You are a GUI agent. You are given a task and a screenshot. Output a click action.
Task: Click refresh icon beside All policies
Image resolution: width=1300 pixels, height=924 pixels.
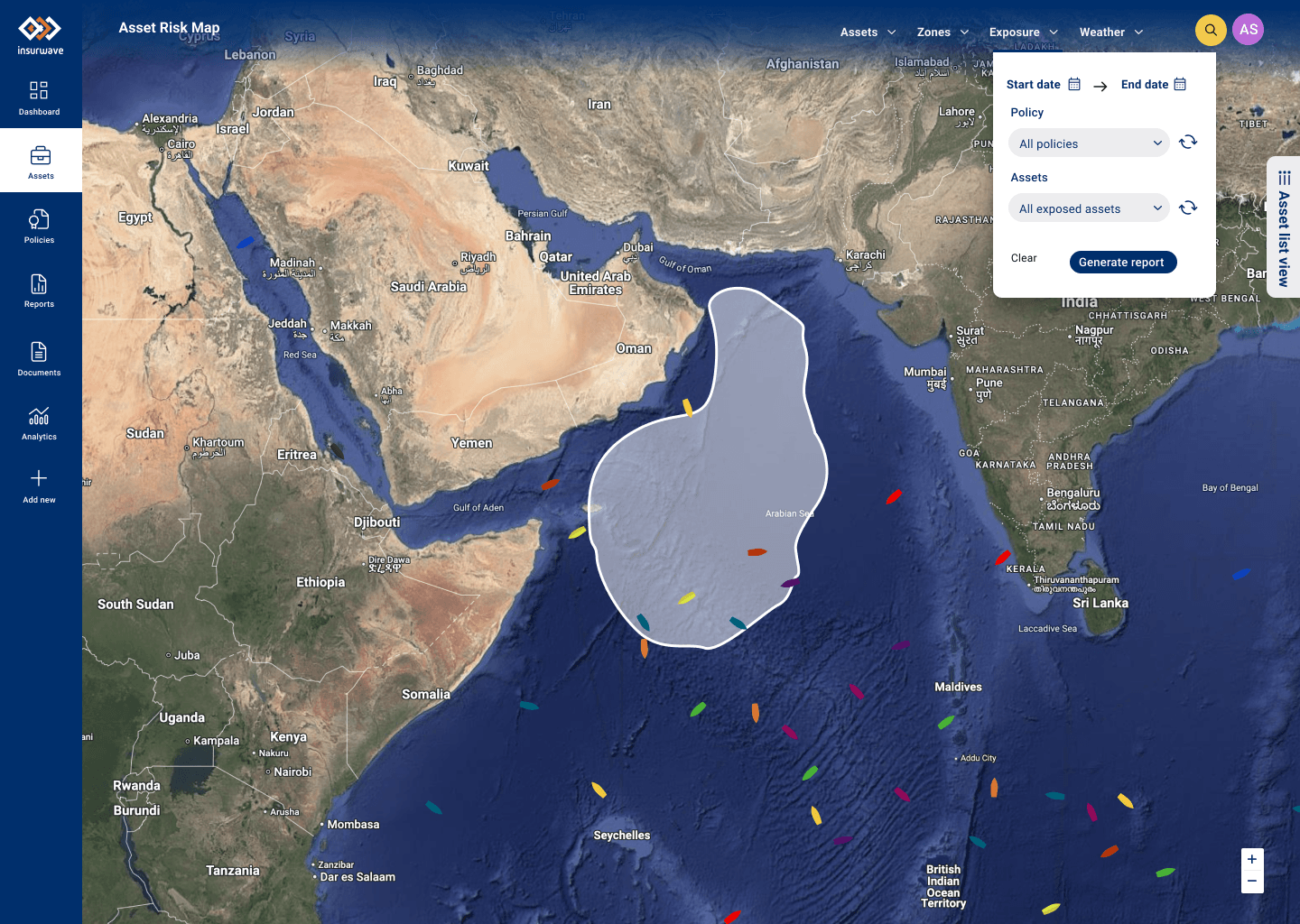(x=1188, y=142)
